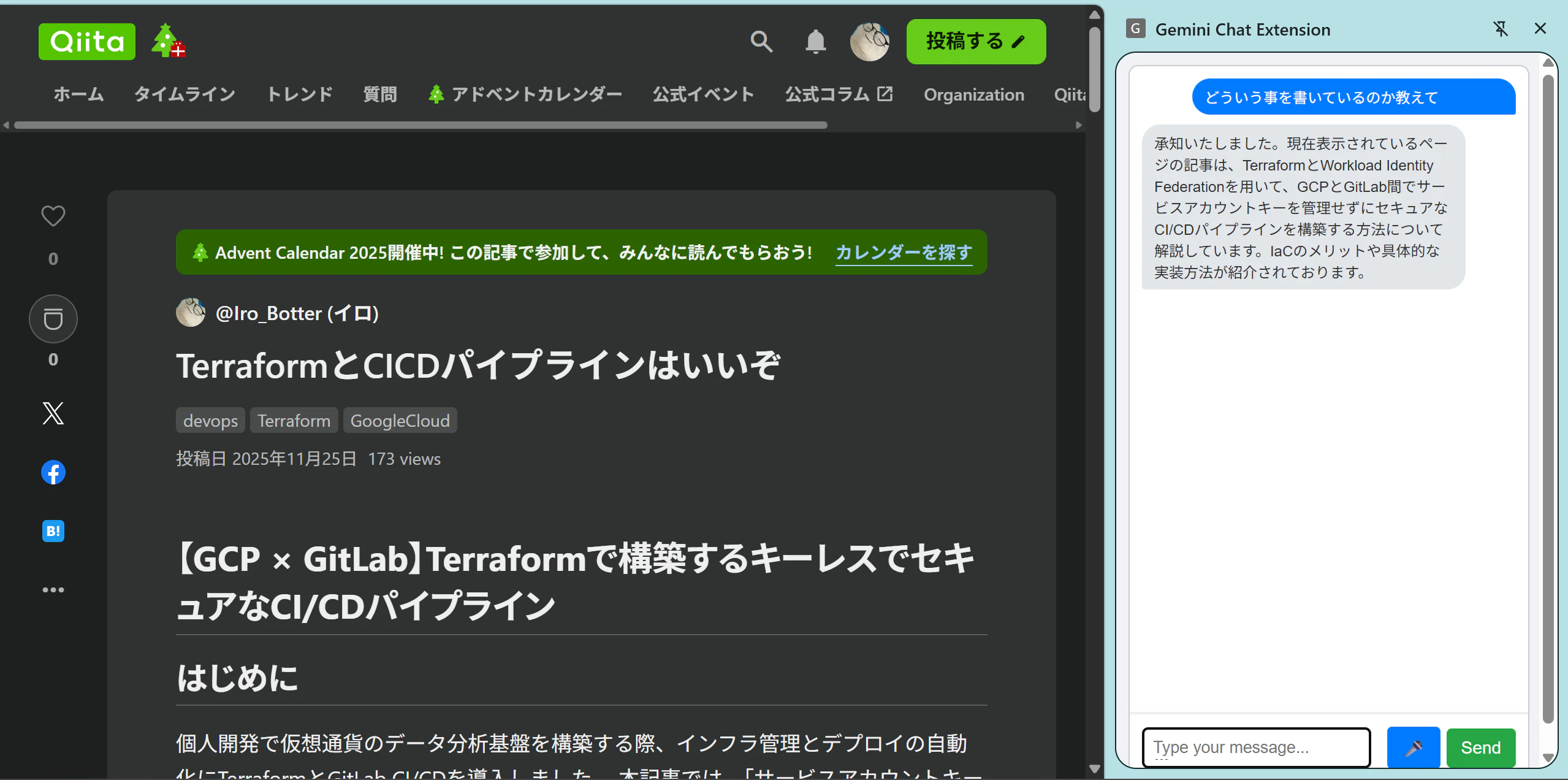Go to the ホーム tab
This screenshot has height=780, width=1568.
78,94
